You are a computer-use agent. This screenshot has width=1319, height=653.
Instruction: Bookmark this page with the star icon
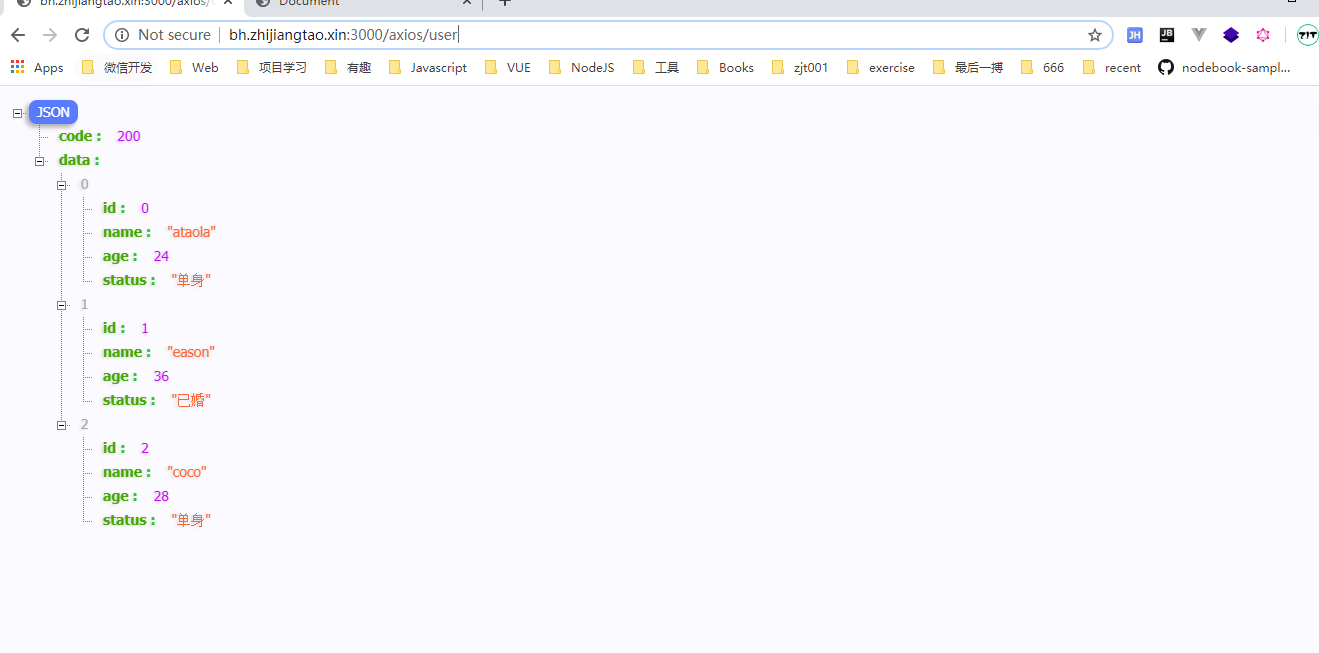coord(1095,35)
